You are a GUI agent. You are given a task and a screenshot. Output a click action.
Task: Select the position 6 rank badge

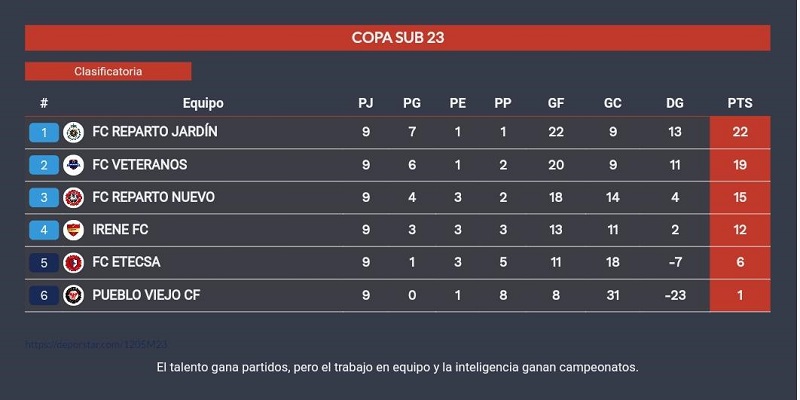click(x=44, y=295)
